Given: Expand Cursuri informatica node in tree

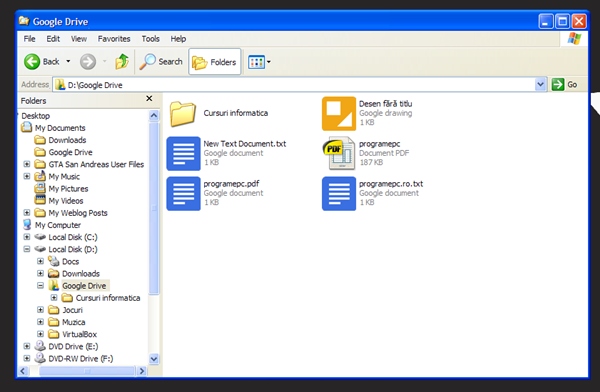Looking at the screenshot, I should pos(54,298).
